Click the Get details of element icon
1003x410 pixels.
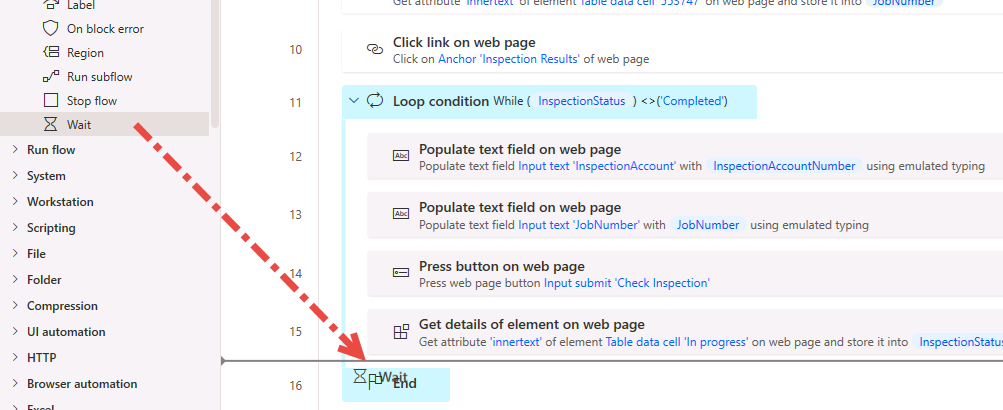[400, 332]
